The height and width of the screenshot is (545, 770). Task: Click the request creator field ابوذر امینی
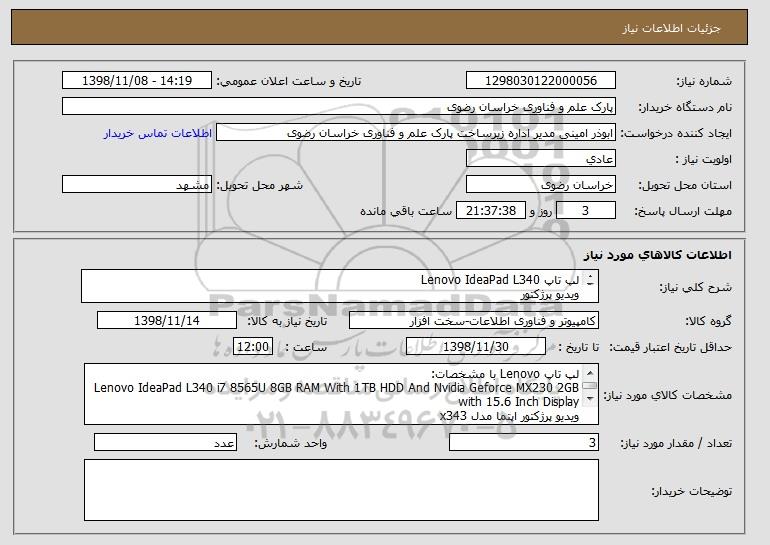coord(416,133)
